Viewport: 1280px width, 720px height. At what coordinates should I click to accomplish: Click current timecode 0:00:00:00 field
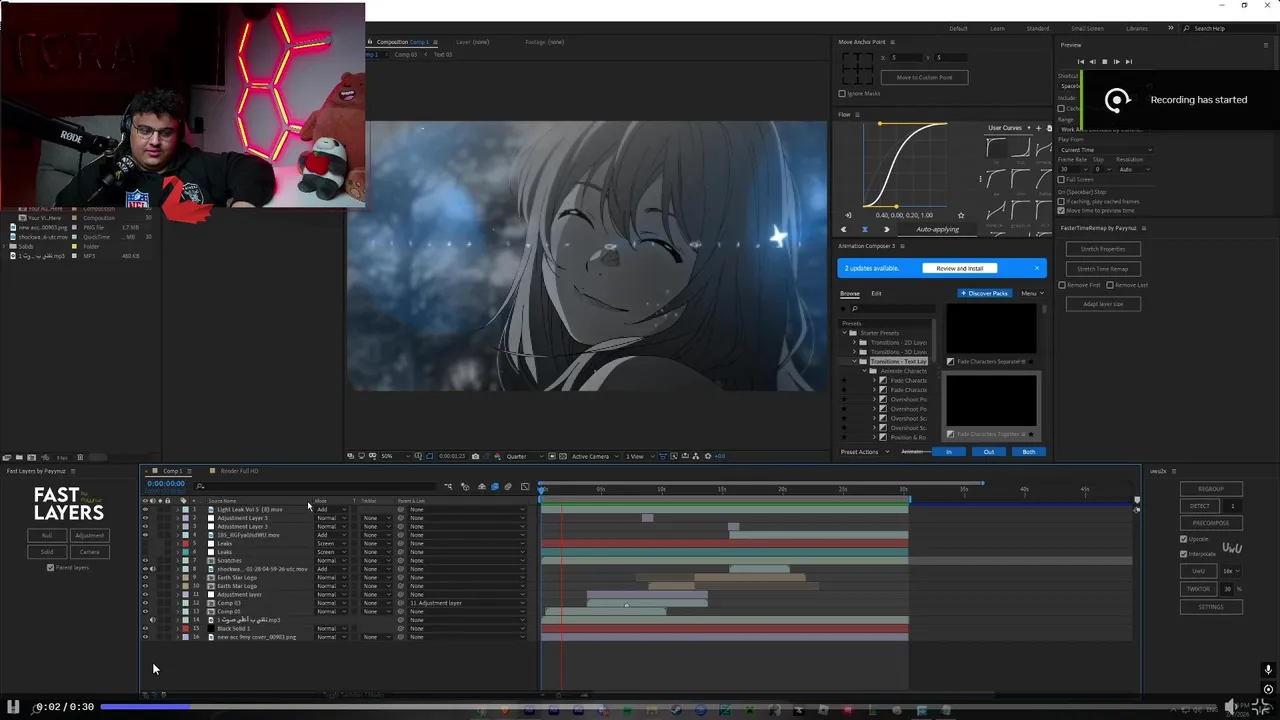[166, 484]
